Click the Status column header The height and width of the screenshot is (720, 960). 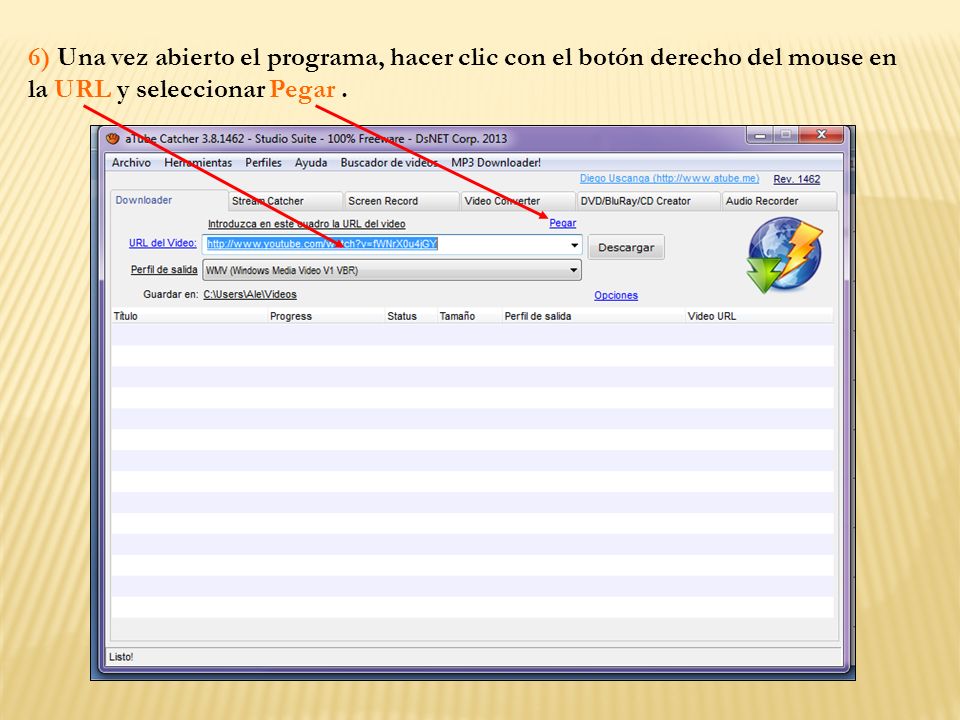point(410,316)
